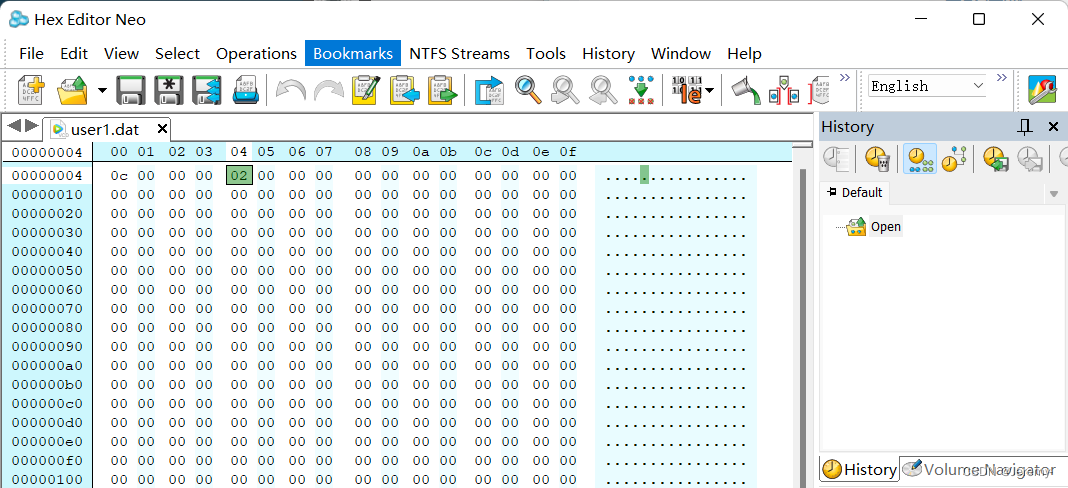The image size is (1068, 488).
Task: Click the right tab scroll arrow
Action: [x=31, y=125]
